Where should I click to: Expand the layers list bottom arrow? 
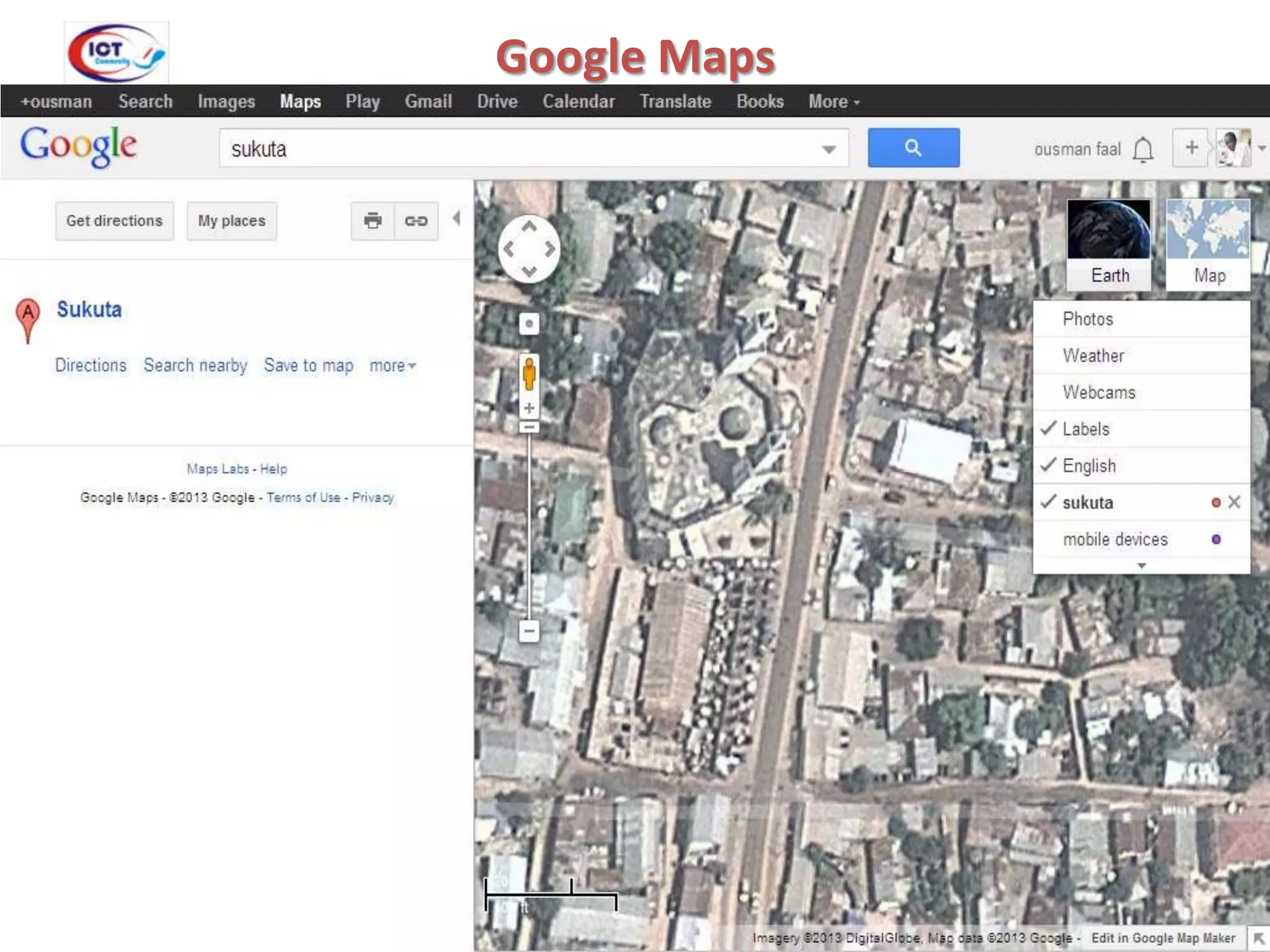pyautogui.click(x=1142, y=566)
